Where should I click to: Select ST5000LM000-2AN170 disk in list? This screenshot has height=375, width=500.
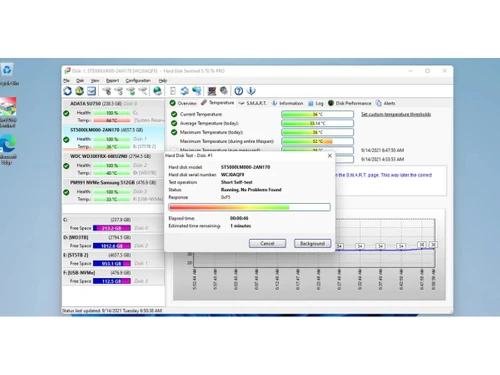click(x=113, y=138)
